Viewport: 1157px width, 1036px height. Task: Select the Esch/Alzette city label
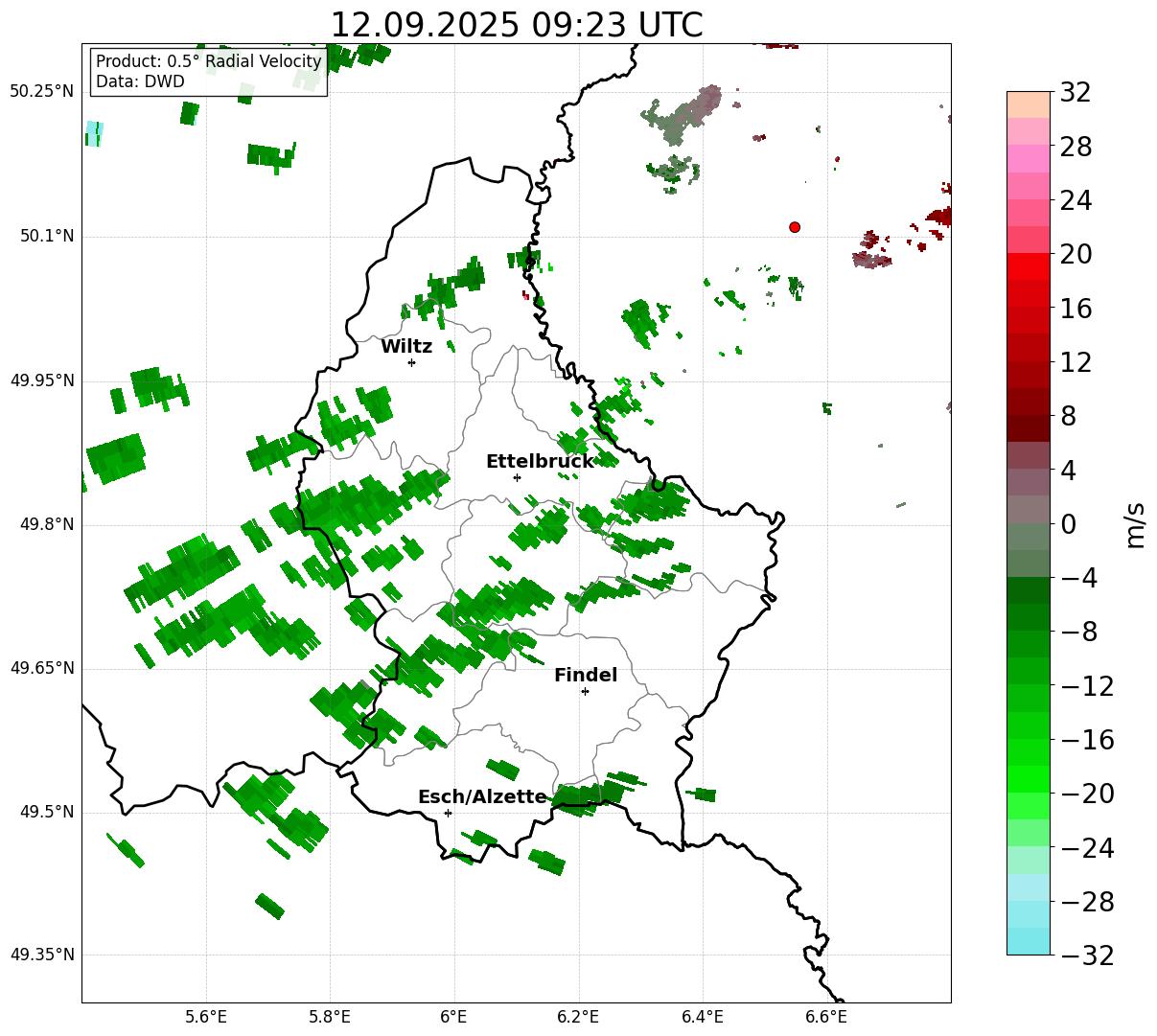pos(482,797)
